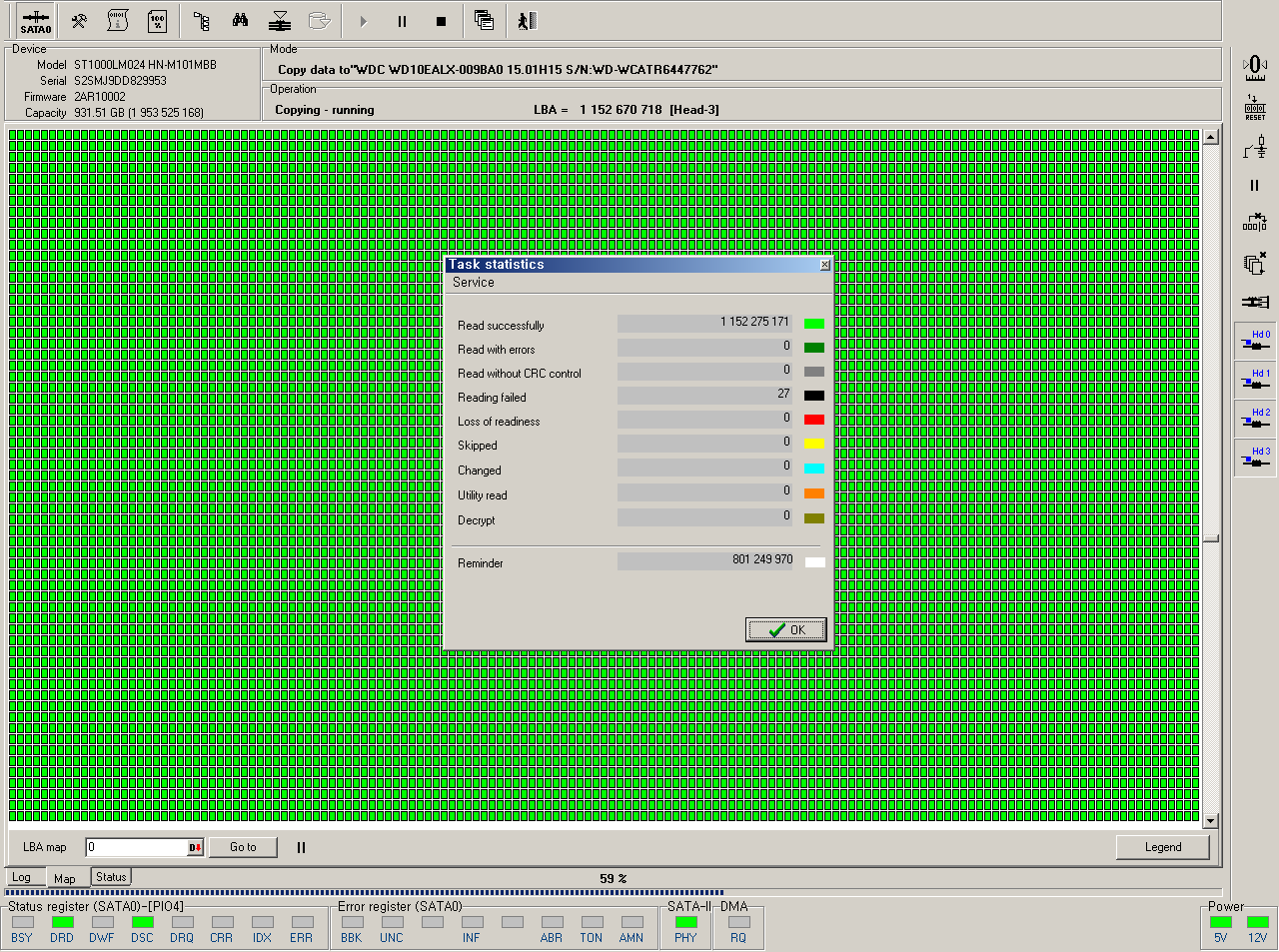
Task: Click the black Reading failed color swatch
Action: point(814,396)
